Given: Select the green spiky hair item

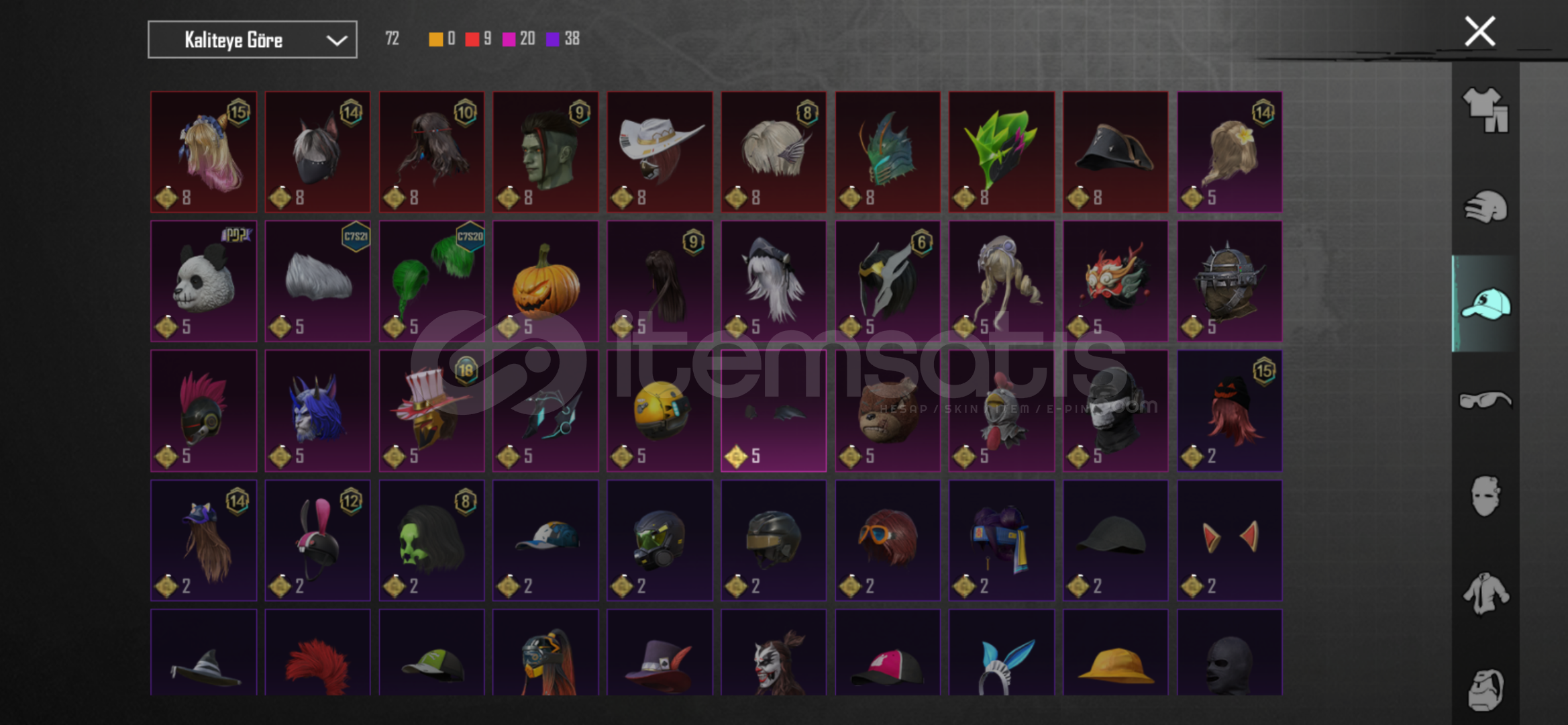Looking at the screenshot, I should [1001, 152].
